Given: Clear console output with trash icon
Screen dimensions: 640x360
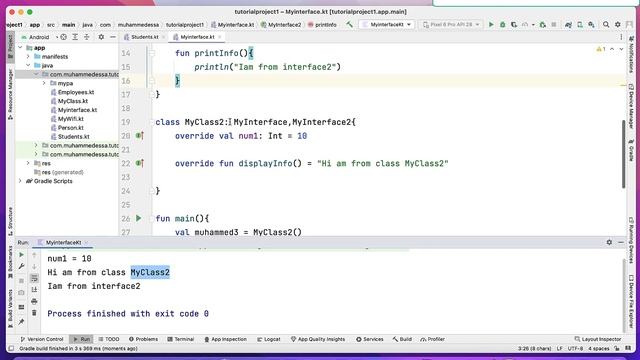Looking at the screenshot, I should coord(34,313).
